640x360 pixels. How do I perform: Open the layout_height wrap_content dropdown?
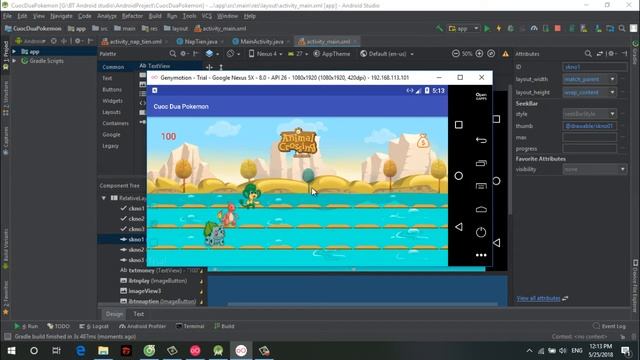(x=612, y=92)
